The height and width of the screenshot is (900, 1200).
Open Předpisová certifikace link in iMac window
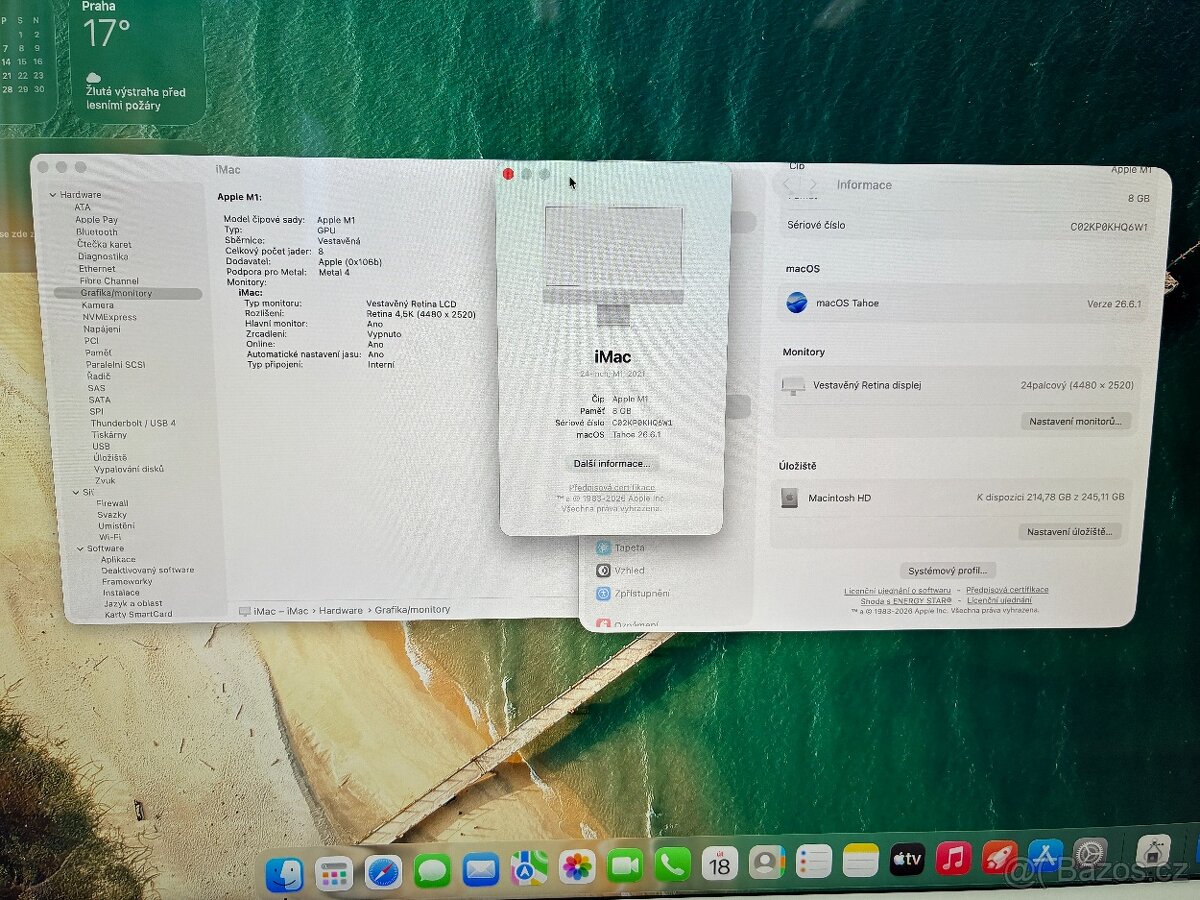612,487
